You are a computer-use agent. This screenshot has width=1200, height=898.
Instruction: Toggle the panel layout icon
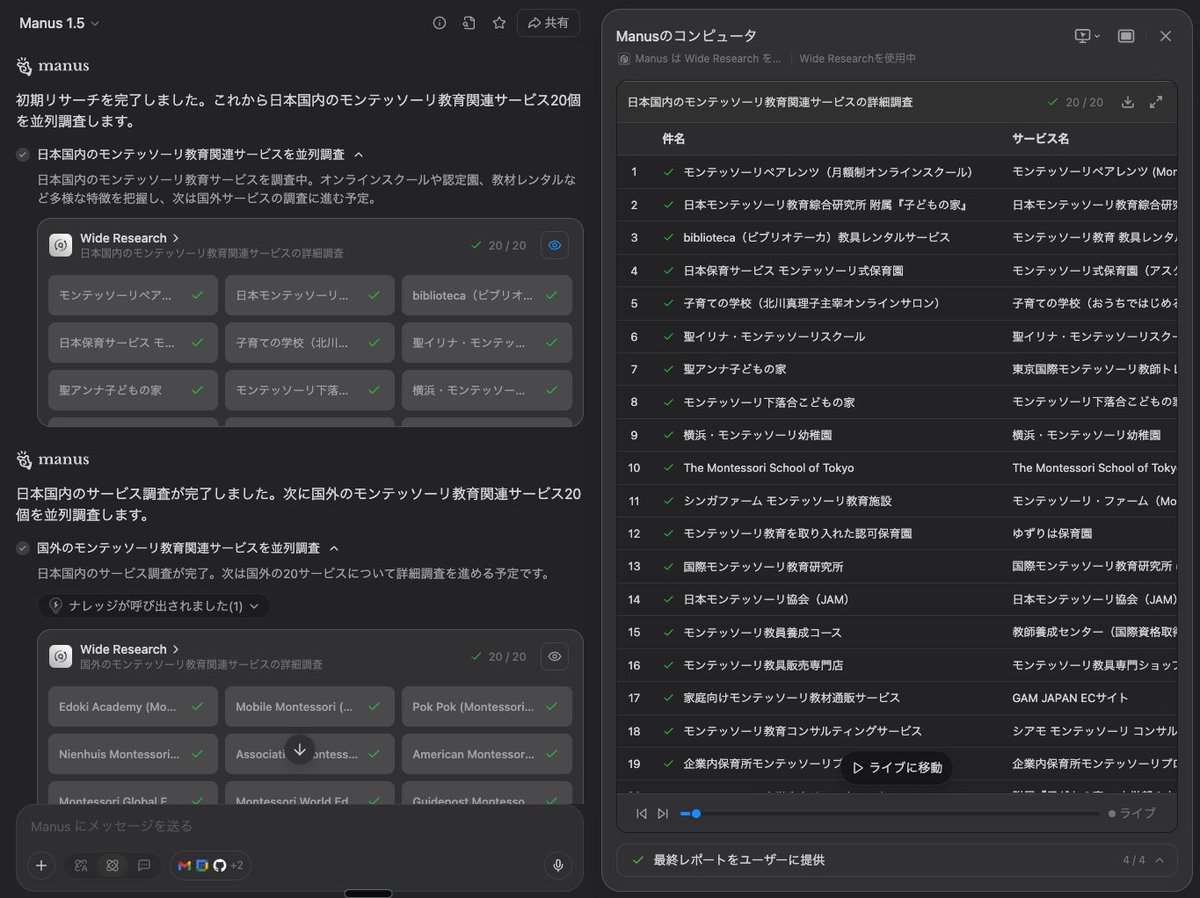click(x=1126, y=36)
